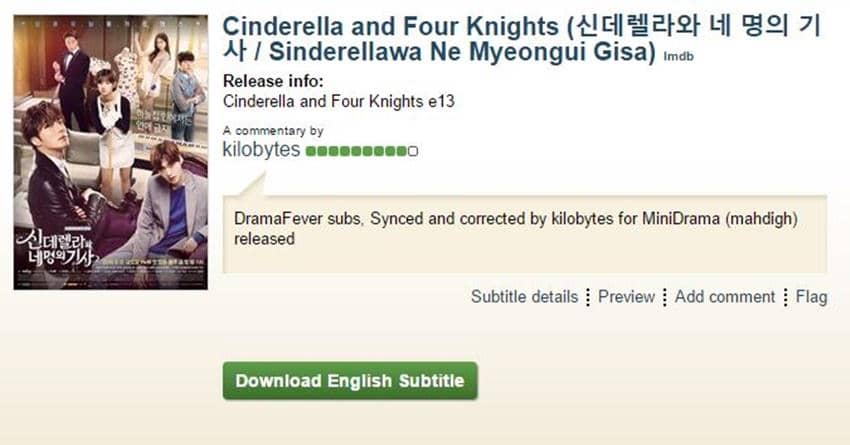
Task: Preview the subtitle
Action: [626, 297]
